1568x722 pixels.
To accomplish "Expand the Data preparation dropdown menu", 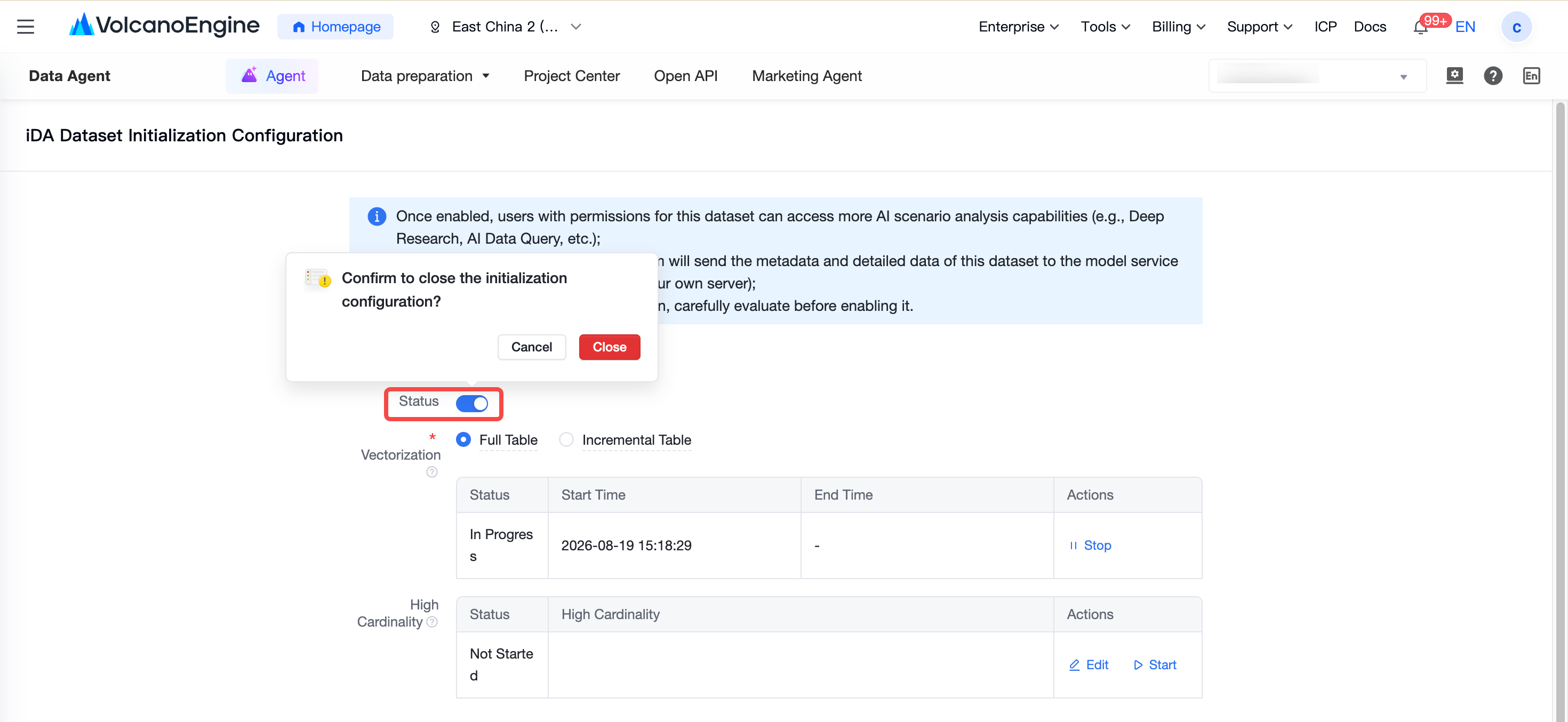I will (x=425, y=76).
